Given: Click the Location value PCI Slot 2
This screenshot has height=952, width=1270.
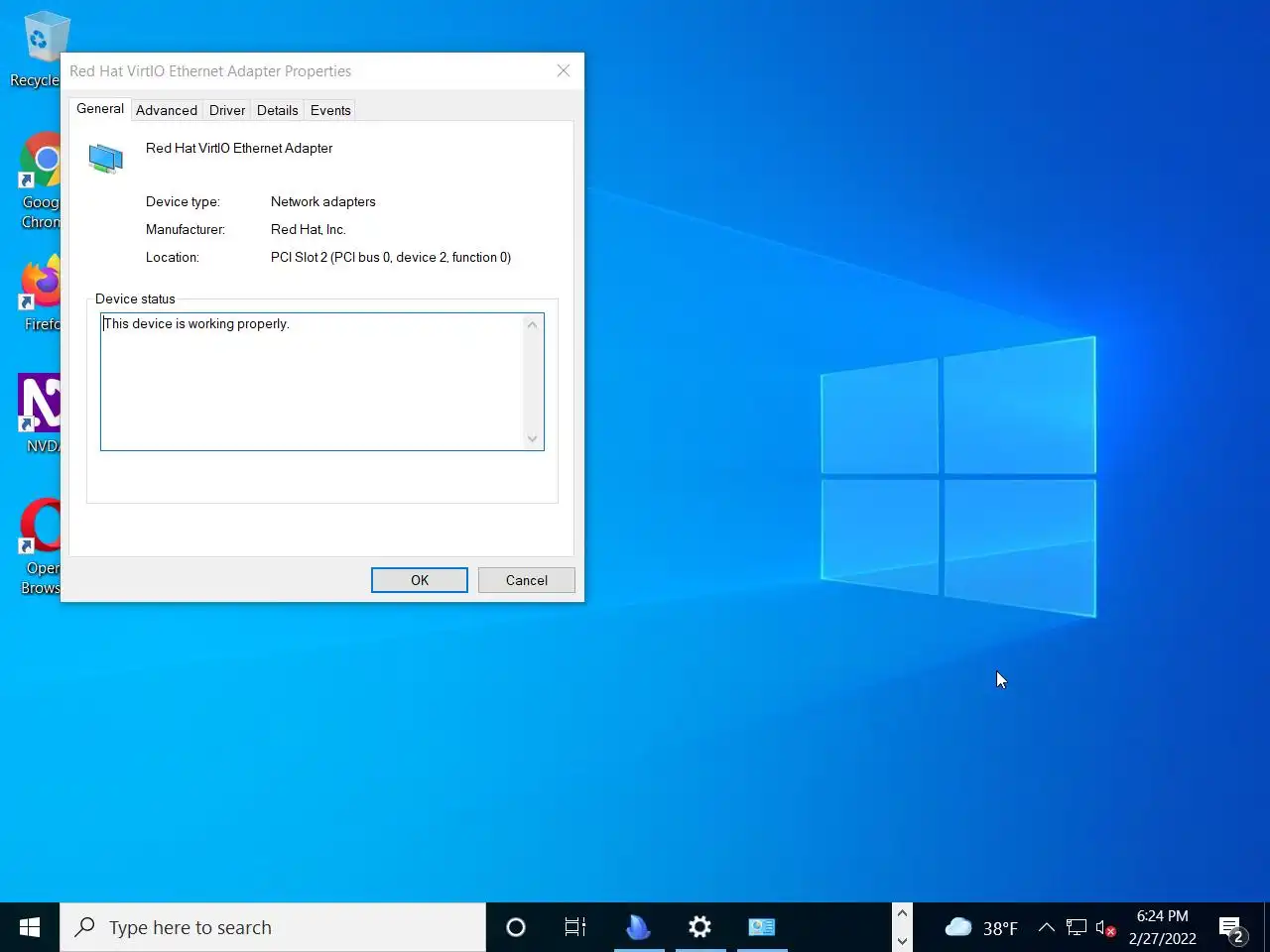Looking at the screenshot, I should tap(391, 257).
